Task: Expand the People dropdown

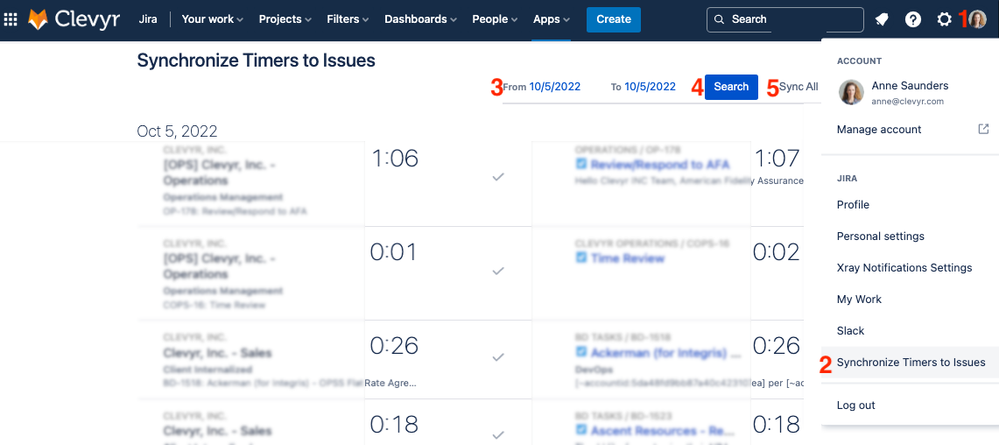Action: (x=495, y=19)
